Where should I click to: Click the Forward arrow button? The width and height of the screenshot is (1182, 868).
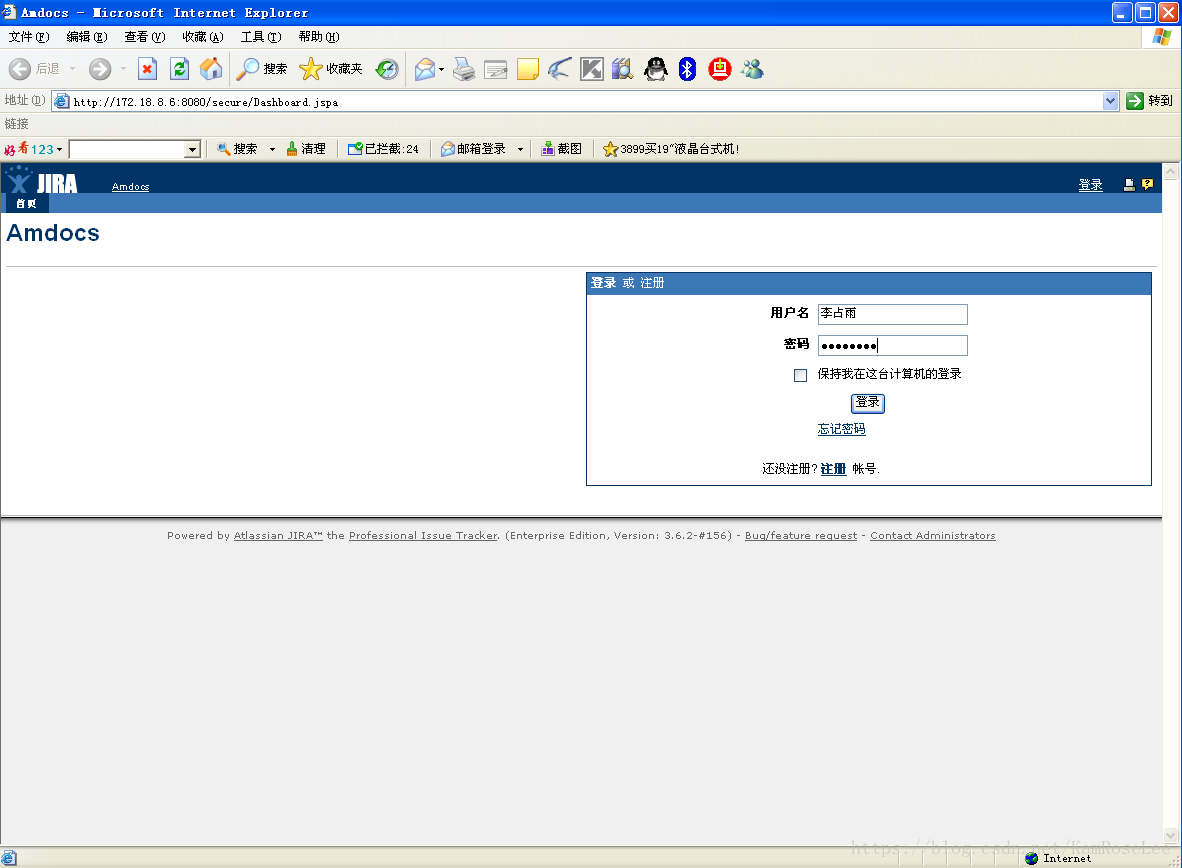tap(100, 69)
